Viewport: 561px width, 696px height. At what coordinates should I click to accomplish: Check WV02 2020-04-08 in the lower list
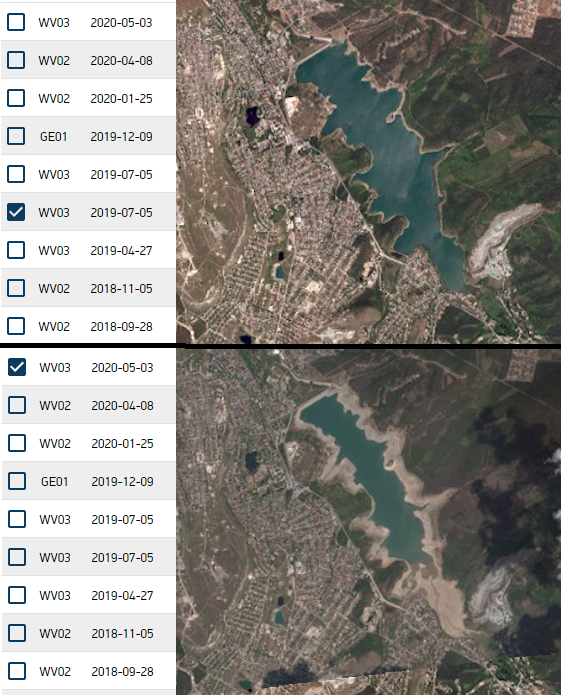(17, 405)
